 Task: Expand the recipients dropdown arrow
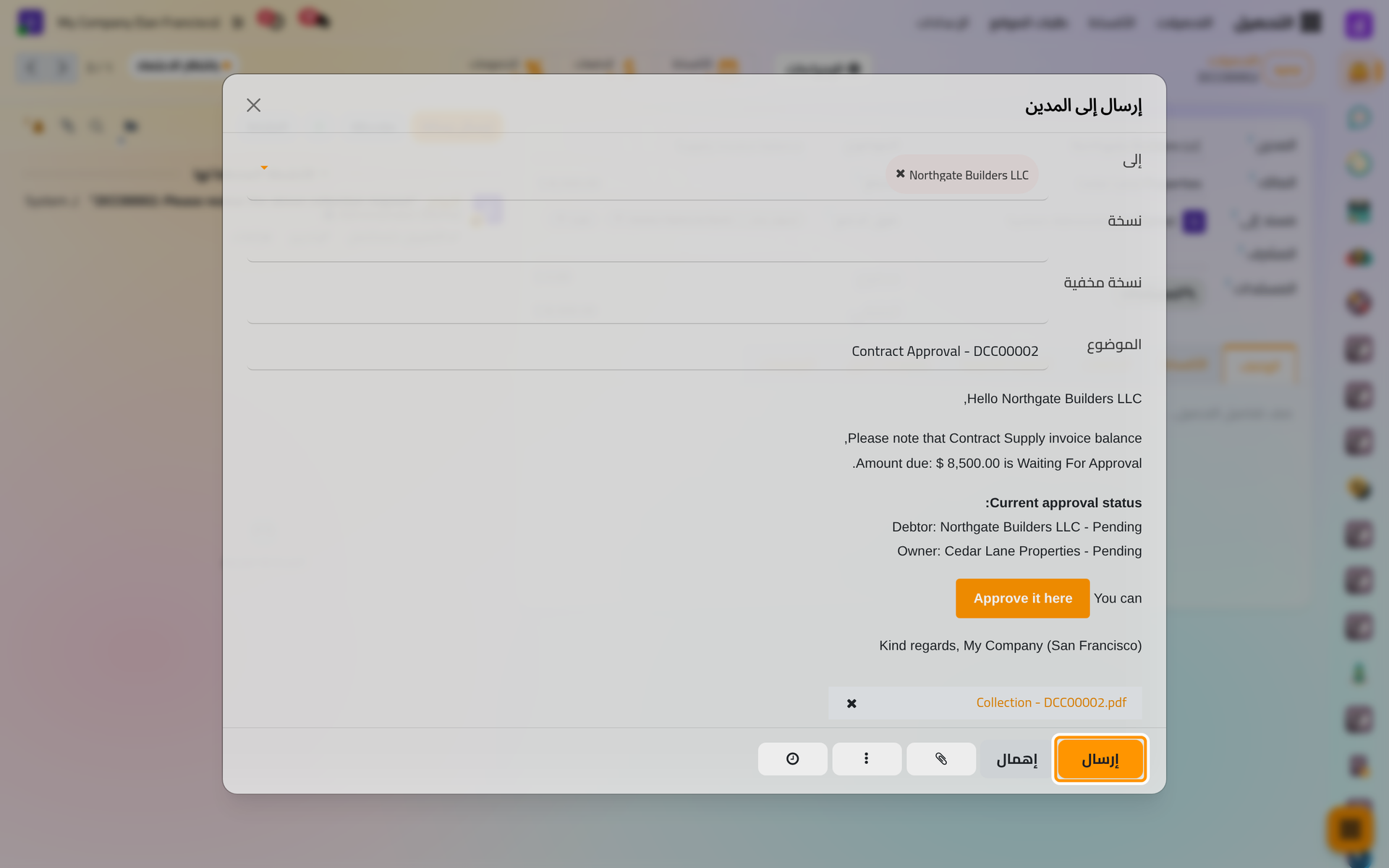(x=264, y=168)
